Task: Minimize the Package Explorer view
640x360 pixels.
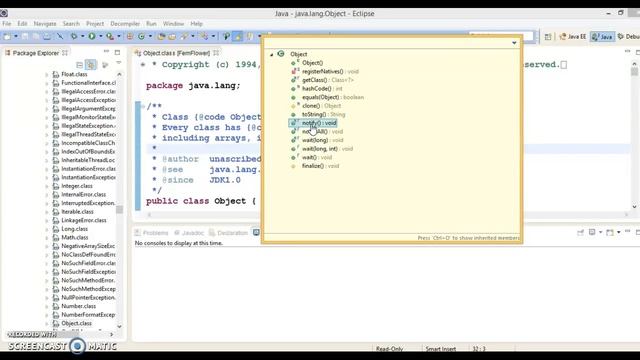Action: coord(107,52)
